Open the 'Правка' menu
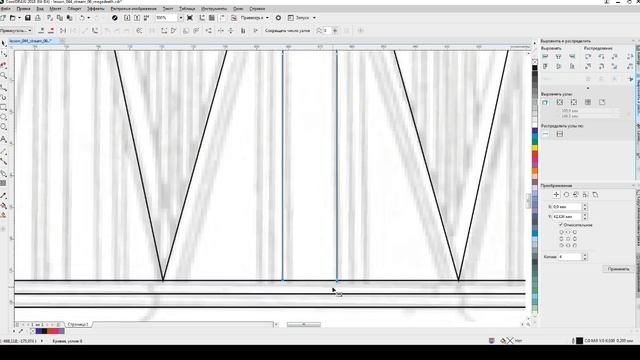The image size is (640, 360). [23, 9]
